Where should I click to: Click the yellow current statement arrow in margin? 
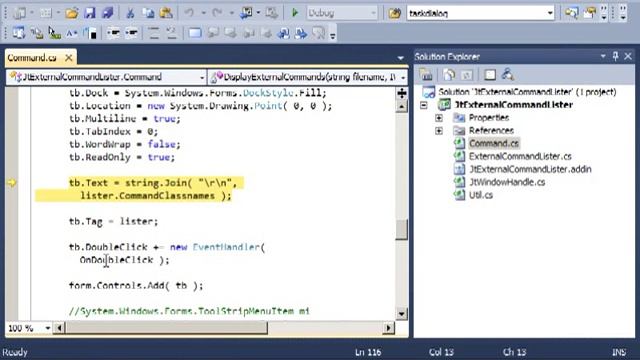point(12,182)
